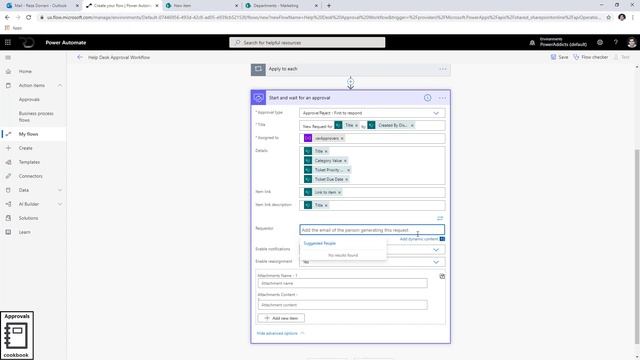Focus the Requestor email input field

[x=372, y=230]
